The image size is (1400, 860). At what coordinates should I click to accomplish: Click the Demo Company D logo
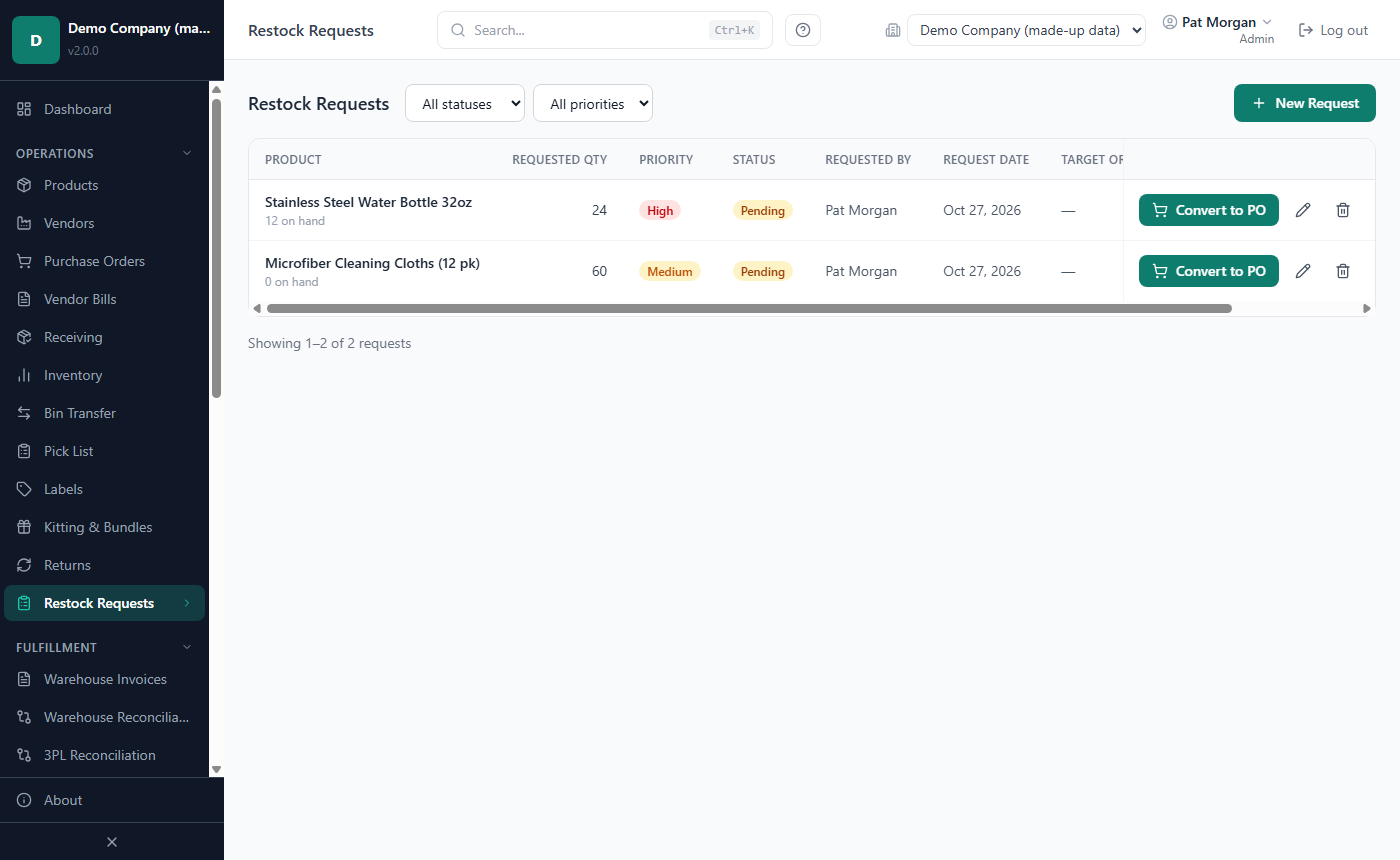[x=36, y=40]
